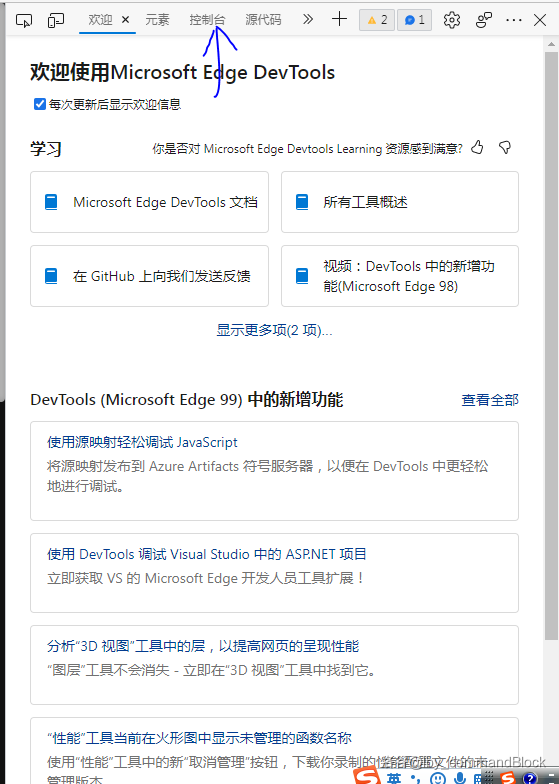
Task: Close the 欢迎 tab
Action: (x=126, y=20)
